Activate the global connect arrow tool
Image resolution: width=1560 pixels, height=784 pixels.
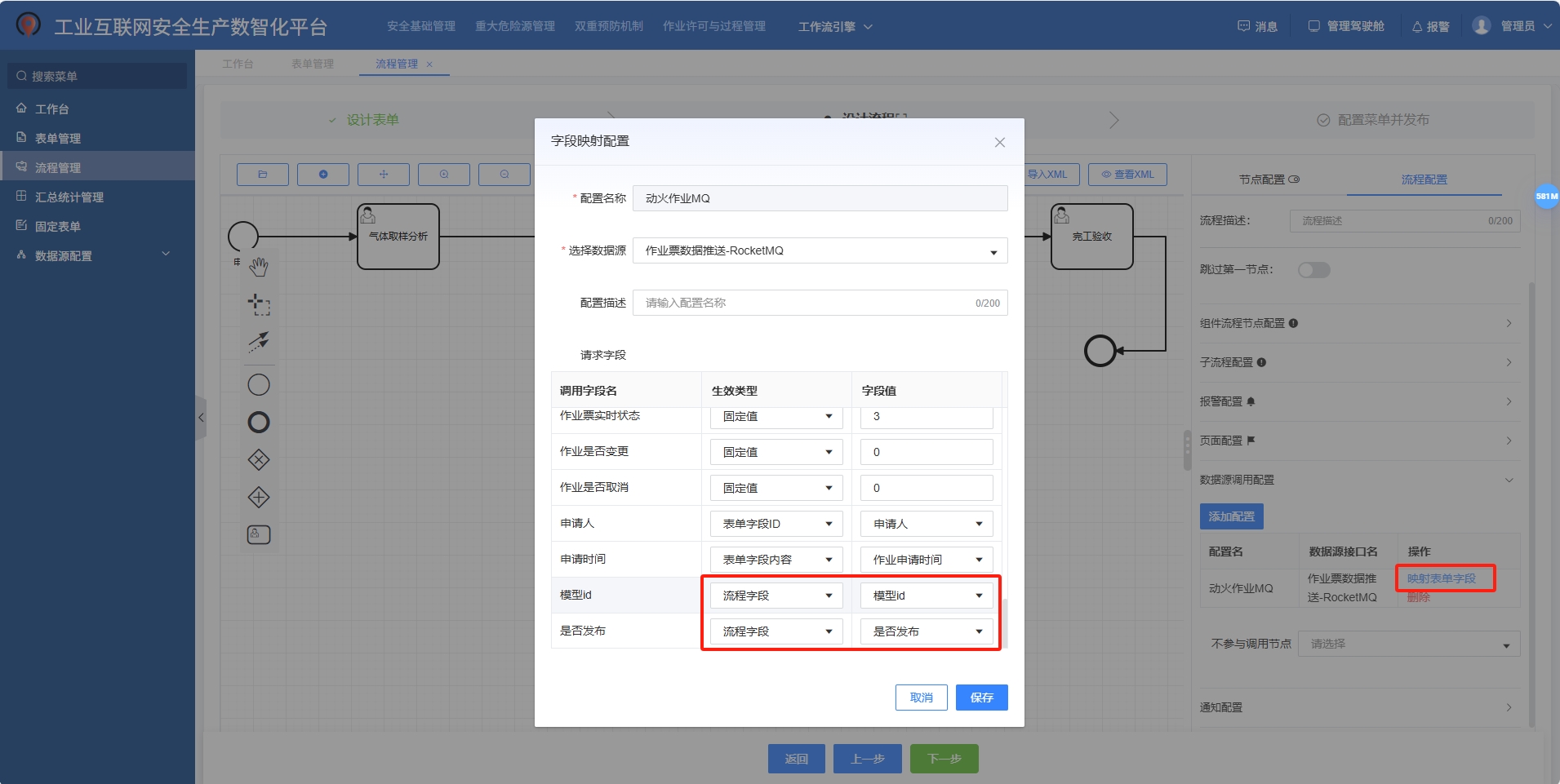pyautogui.click(x=259, y=342)
